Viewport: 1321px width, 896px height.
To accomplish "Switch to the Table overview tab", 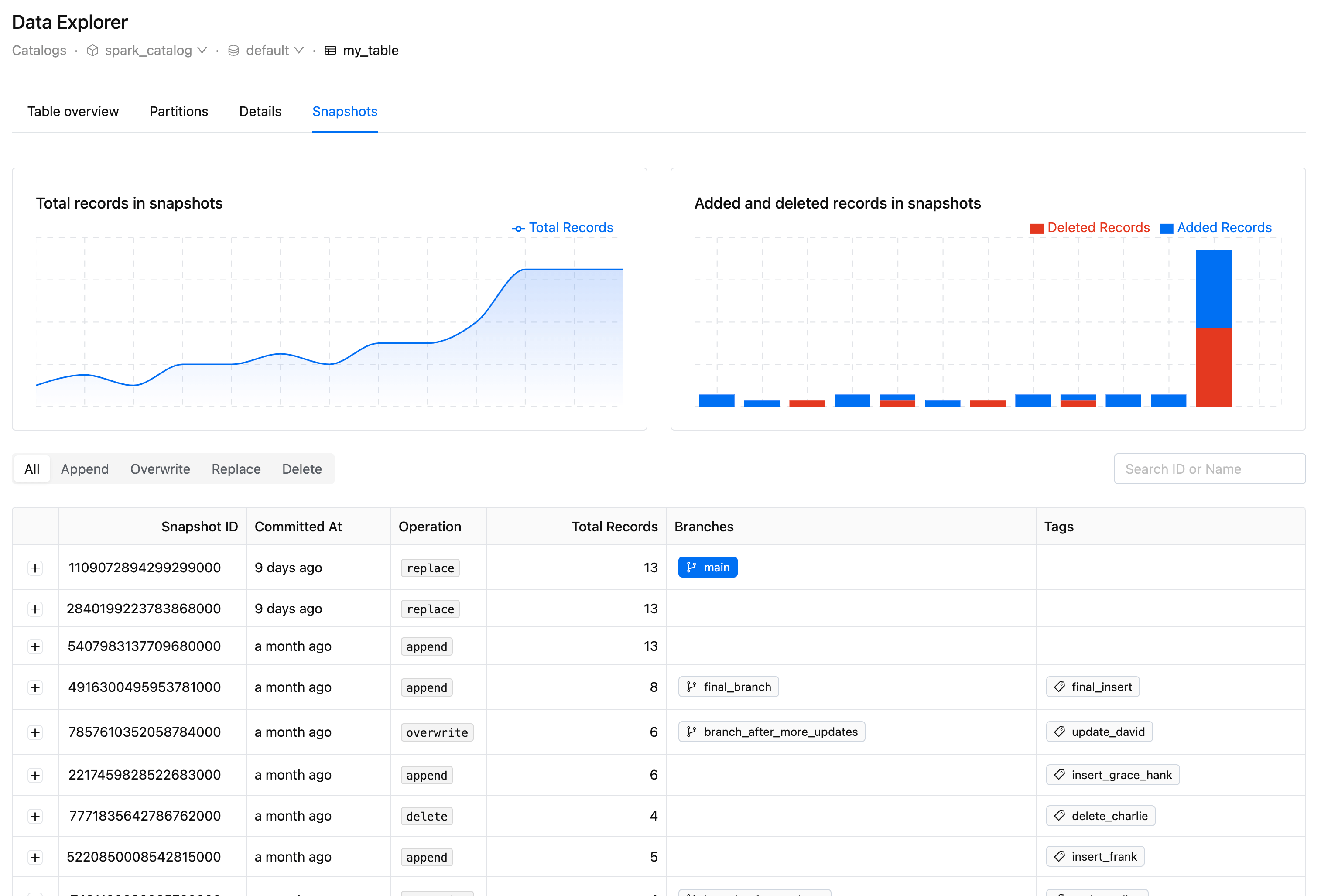I will point(73,111).
